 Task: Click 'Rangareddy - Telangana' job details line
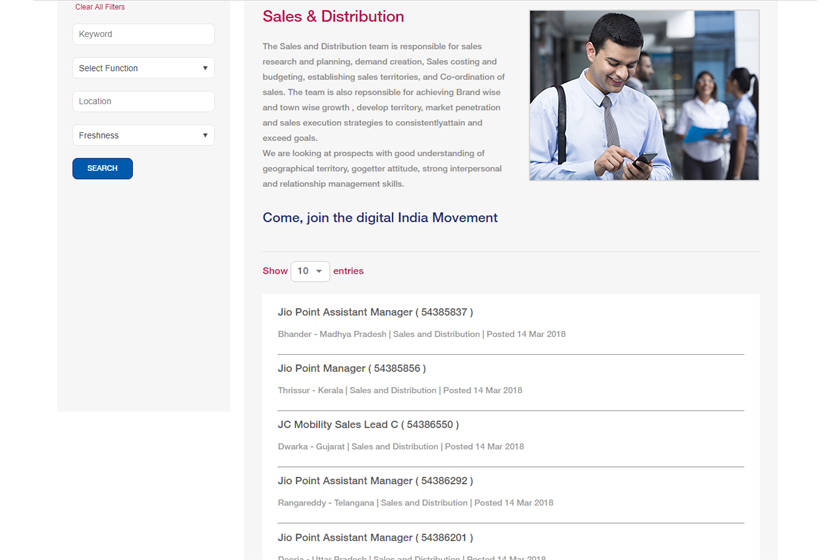(x=415, y=503)
